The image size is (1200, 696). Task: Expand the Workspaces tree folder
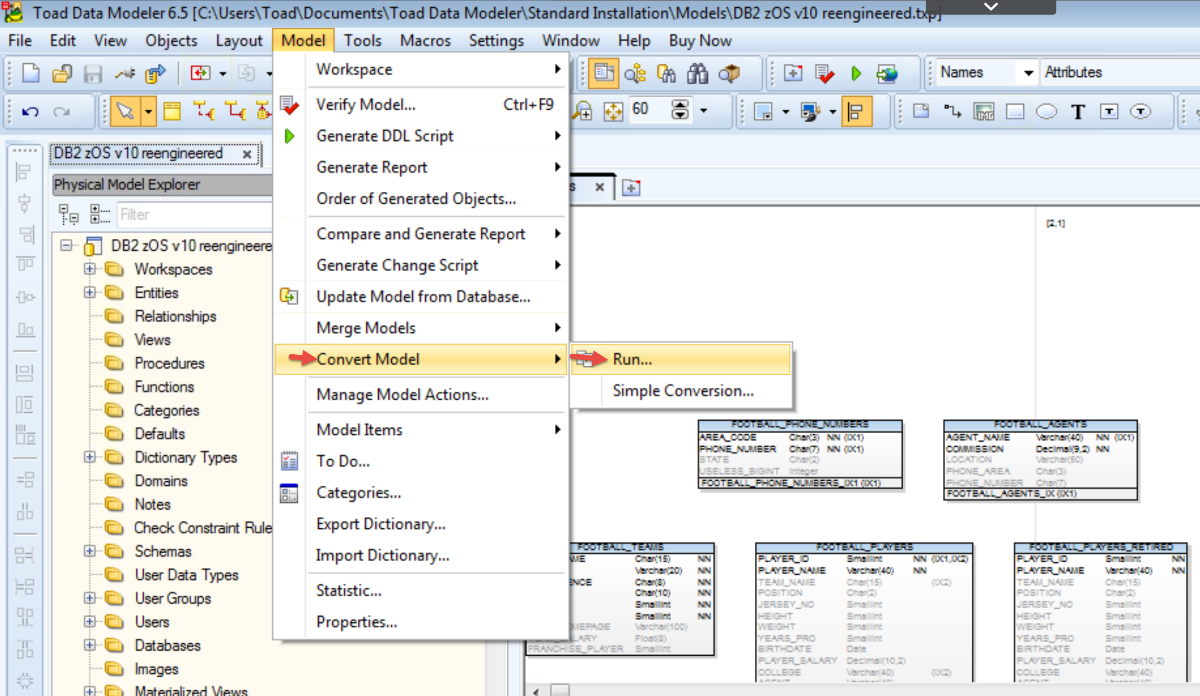pyautogui.click(x=90, y=269)
